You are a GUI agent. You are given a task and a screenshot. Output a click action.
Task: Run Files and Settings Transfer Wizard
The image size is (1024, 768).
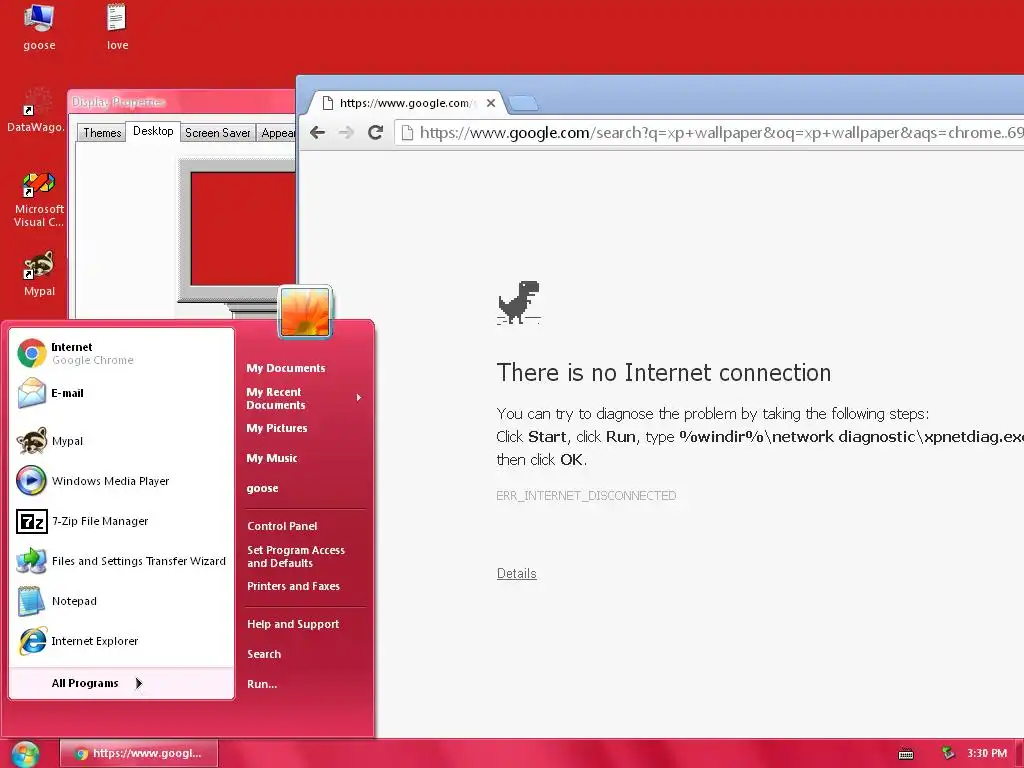pos(122,561)
